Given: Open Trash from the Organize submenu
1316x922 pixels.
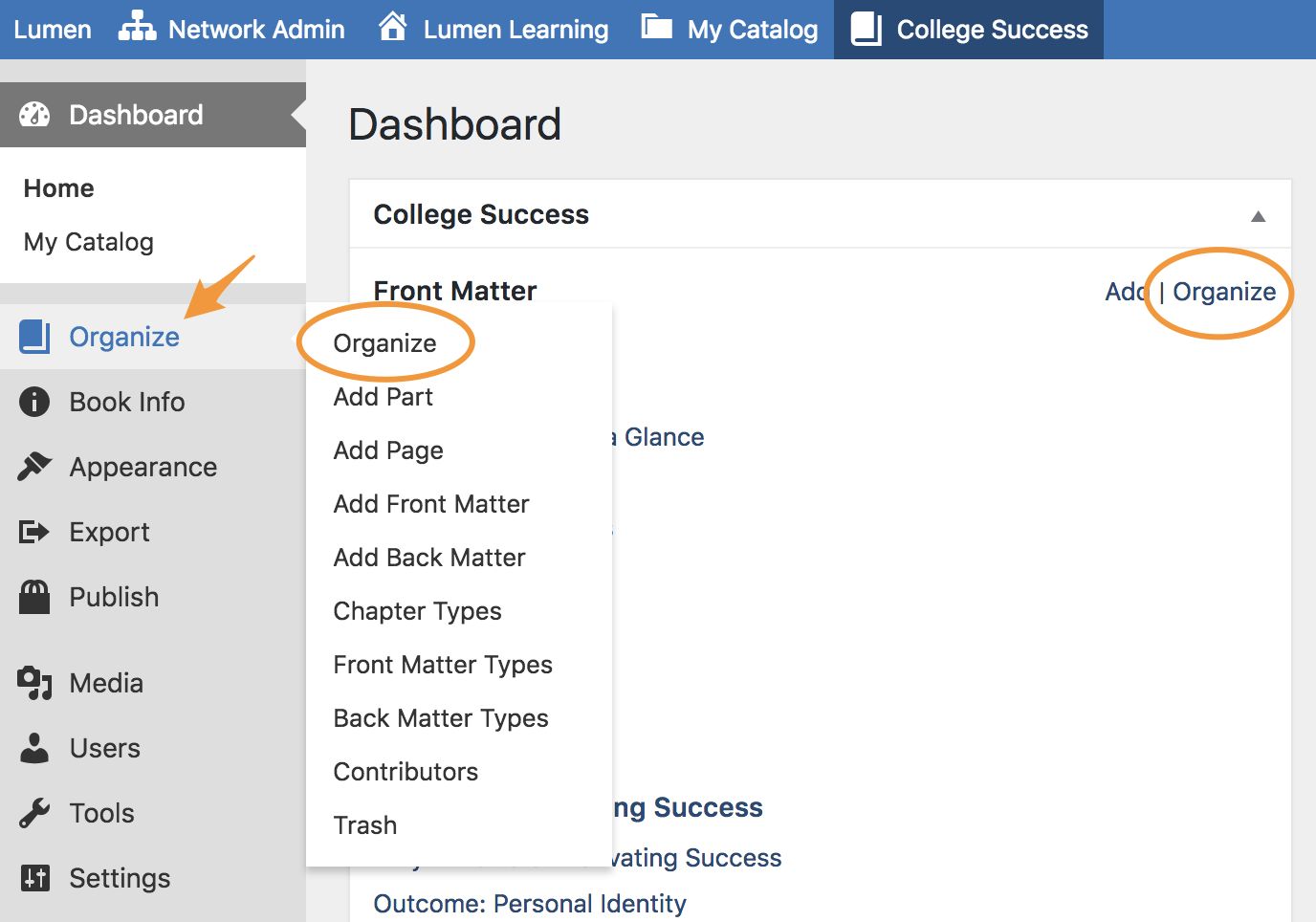Looking at the screenshot, I should [x=364, y=825].
